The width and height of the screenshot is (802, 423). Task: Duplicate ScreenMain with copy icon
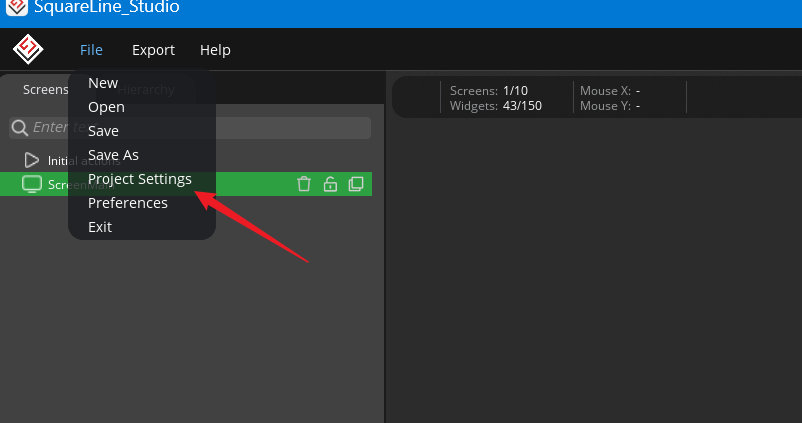(x=356, y=184)
